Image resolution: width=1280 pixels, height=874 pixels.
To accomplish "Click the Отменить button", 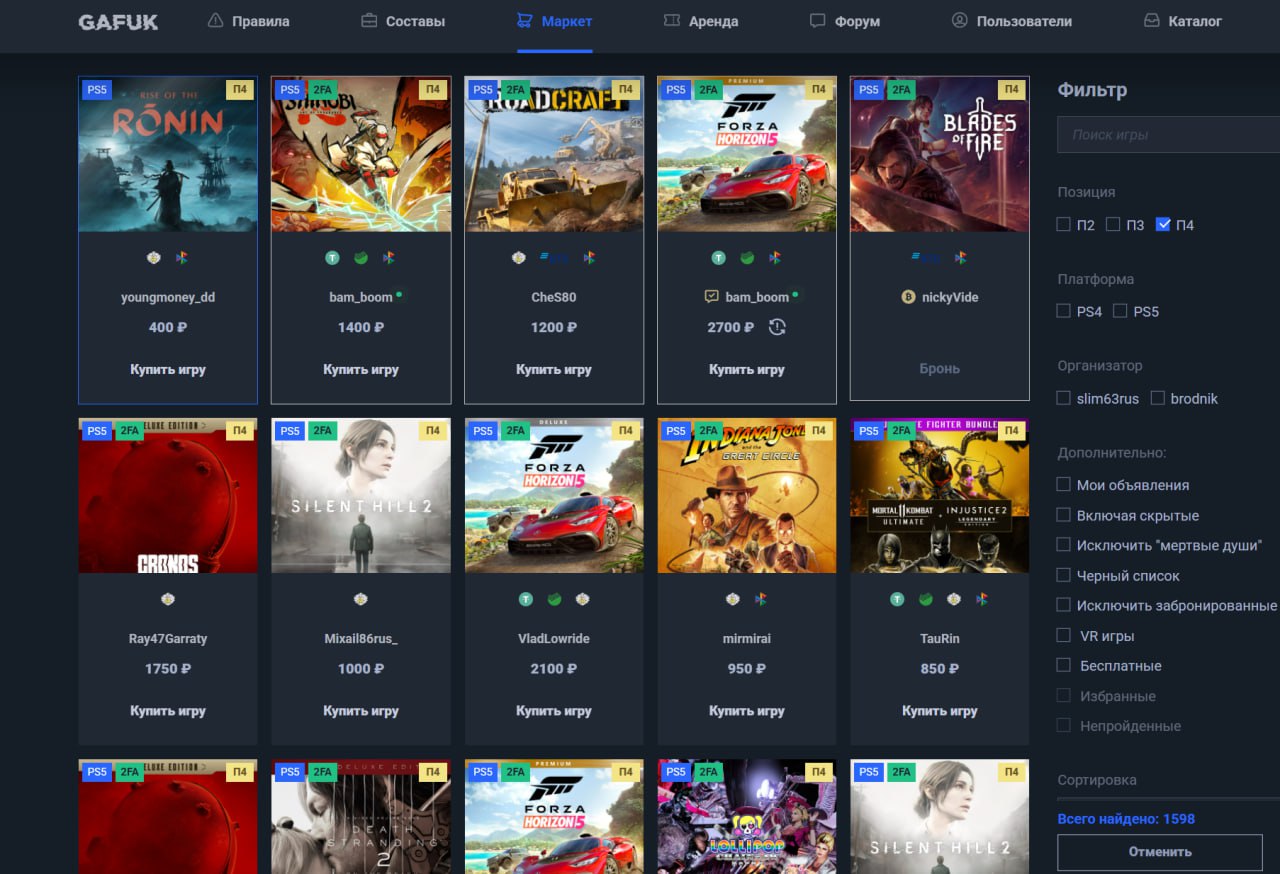I will tap(1160, 852).
